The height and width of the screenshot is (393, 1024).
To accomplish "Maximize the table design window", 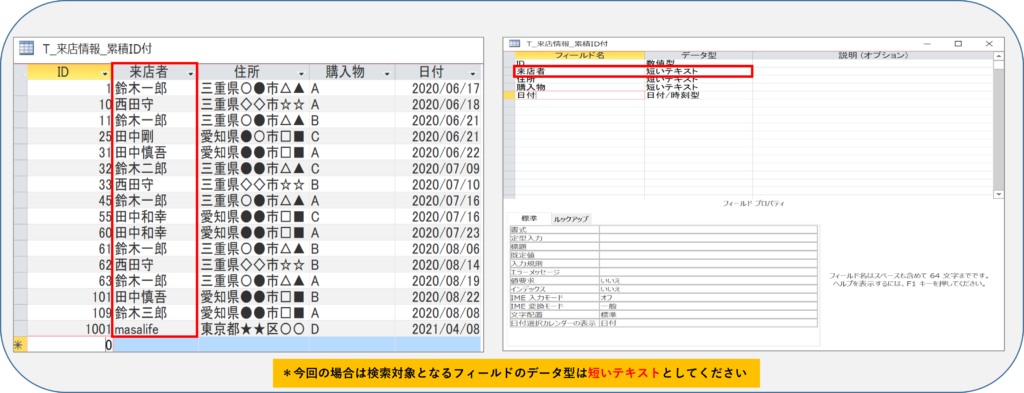I will point(958,43).
